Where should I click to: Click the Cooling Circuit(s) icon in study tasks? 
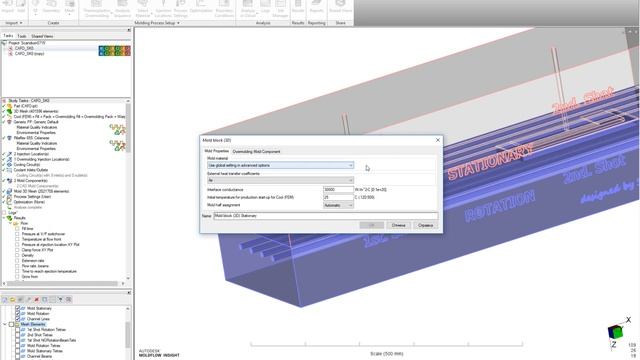[9, 165]
